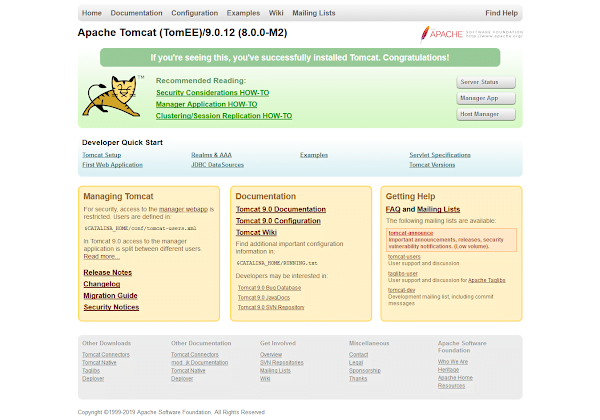Open Clustering/Session Replication HOW-TO link
Viewport: 600px width, 420px height.
[224, 116]
